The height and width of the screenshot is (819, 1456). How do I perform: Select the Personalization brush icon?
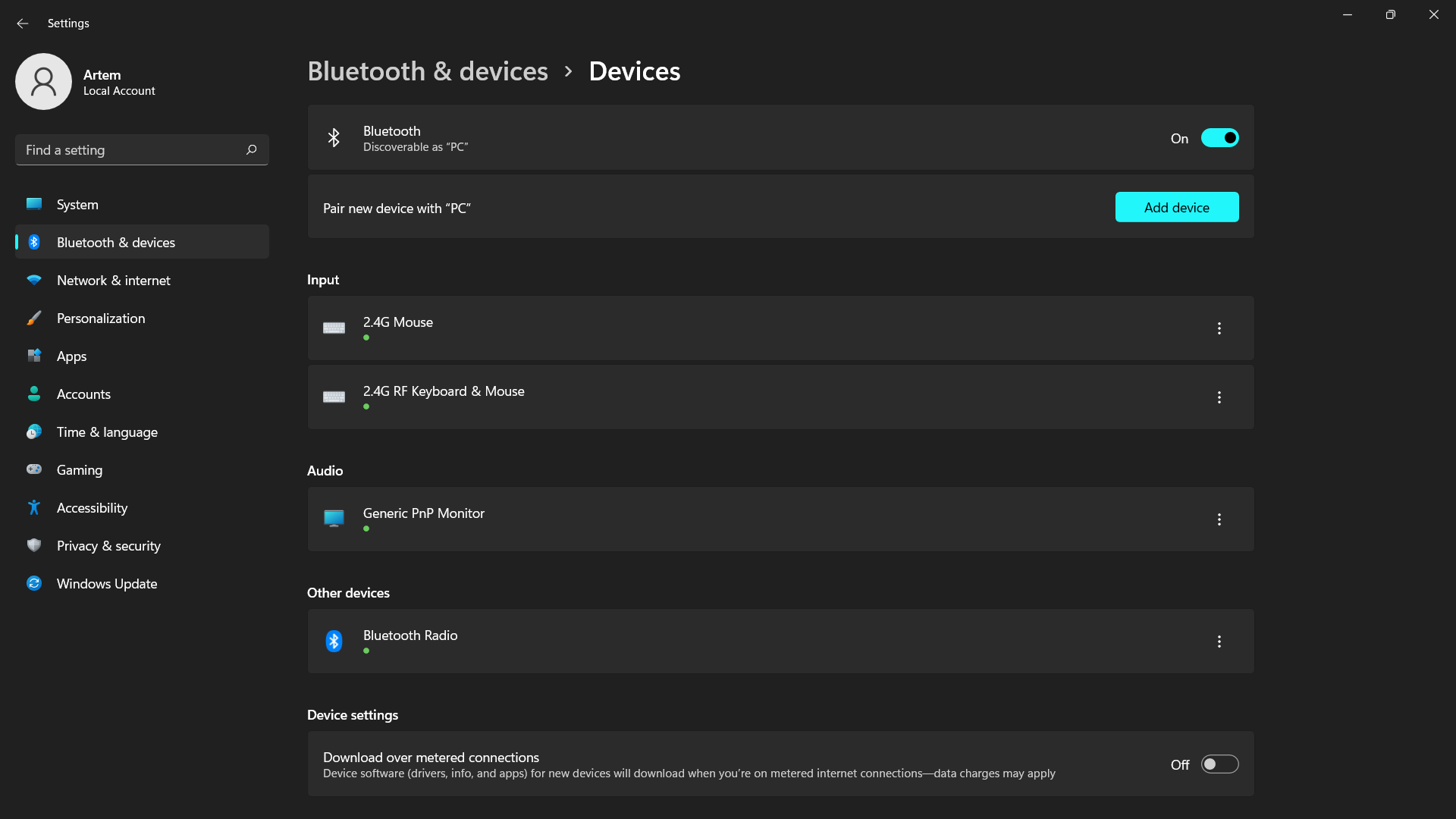point(34,318)
